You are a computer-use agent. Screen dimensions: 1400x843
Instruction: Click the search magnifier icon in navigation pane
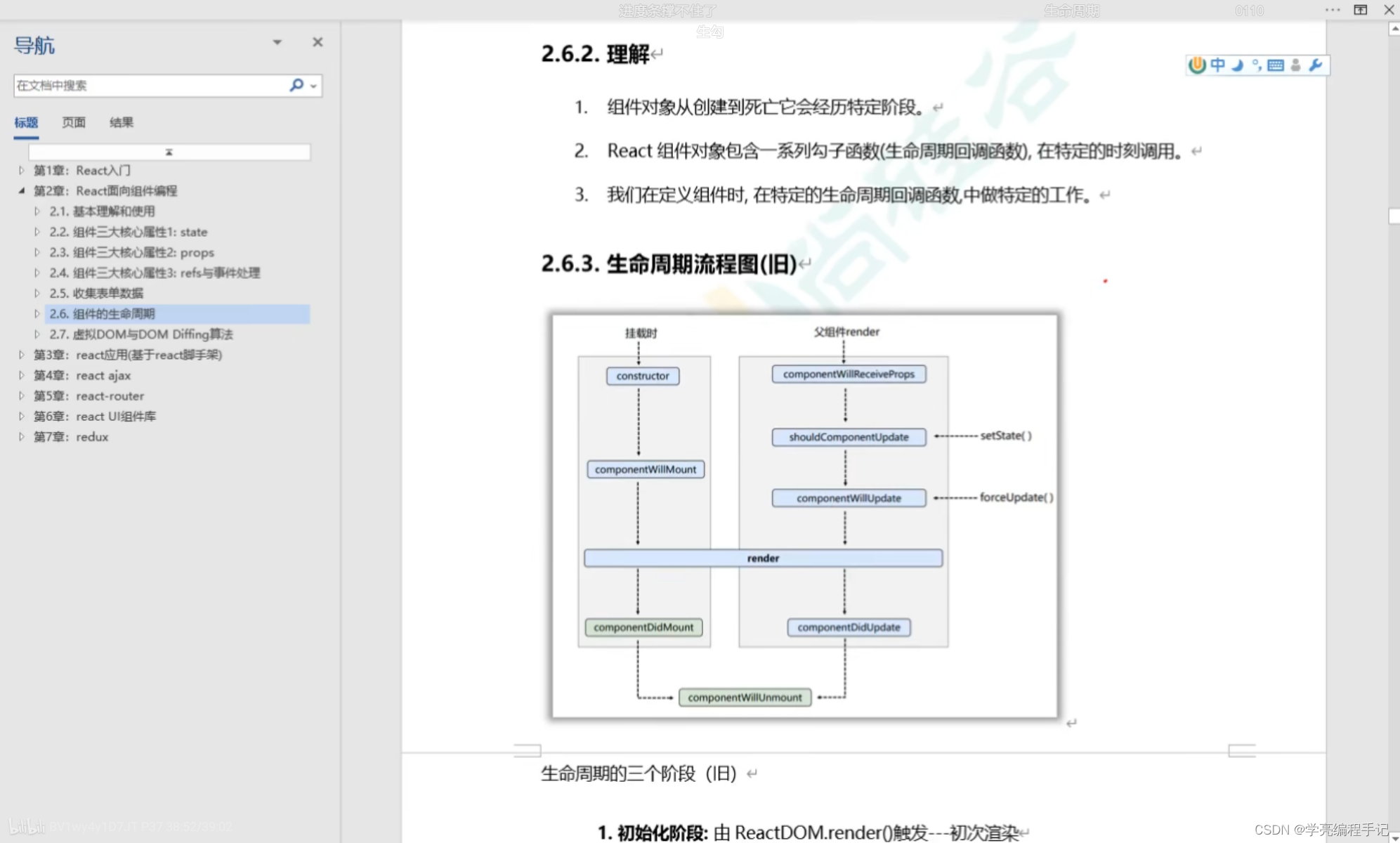click(x=296, y=85)
